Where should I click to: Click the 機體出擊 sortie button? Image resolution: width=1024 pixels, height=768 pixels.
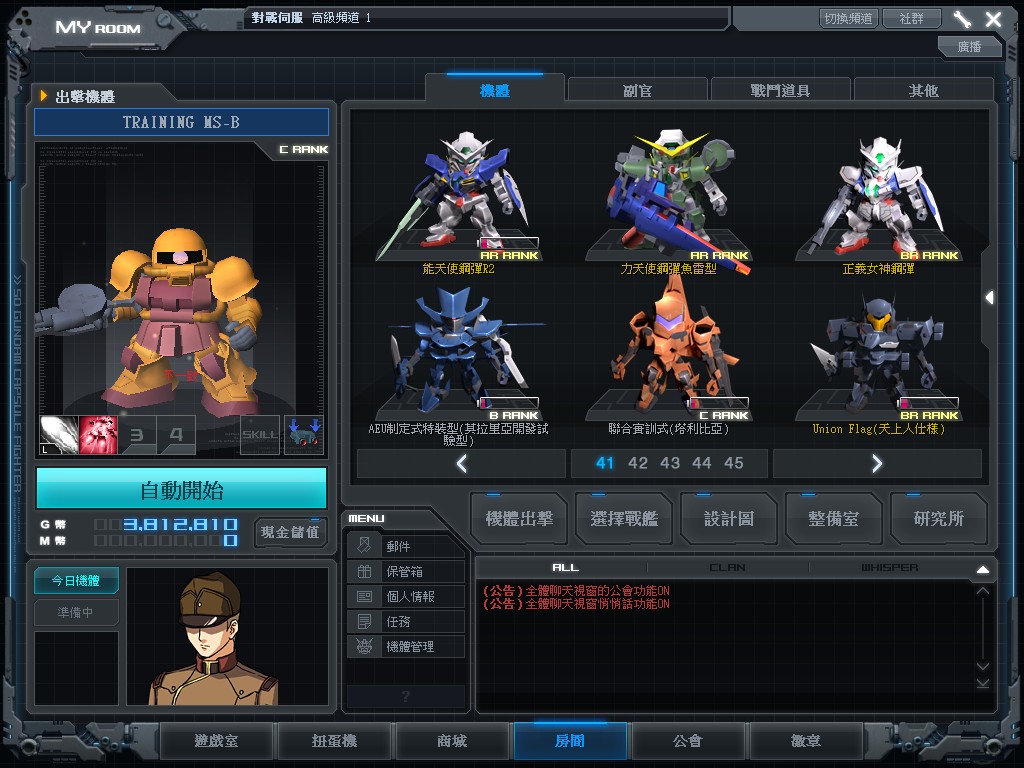pos(519,519)
